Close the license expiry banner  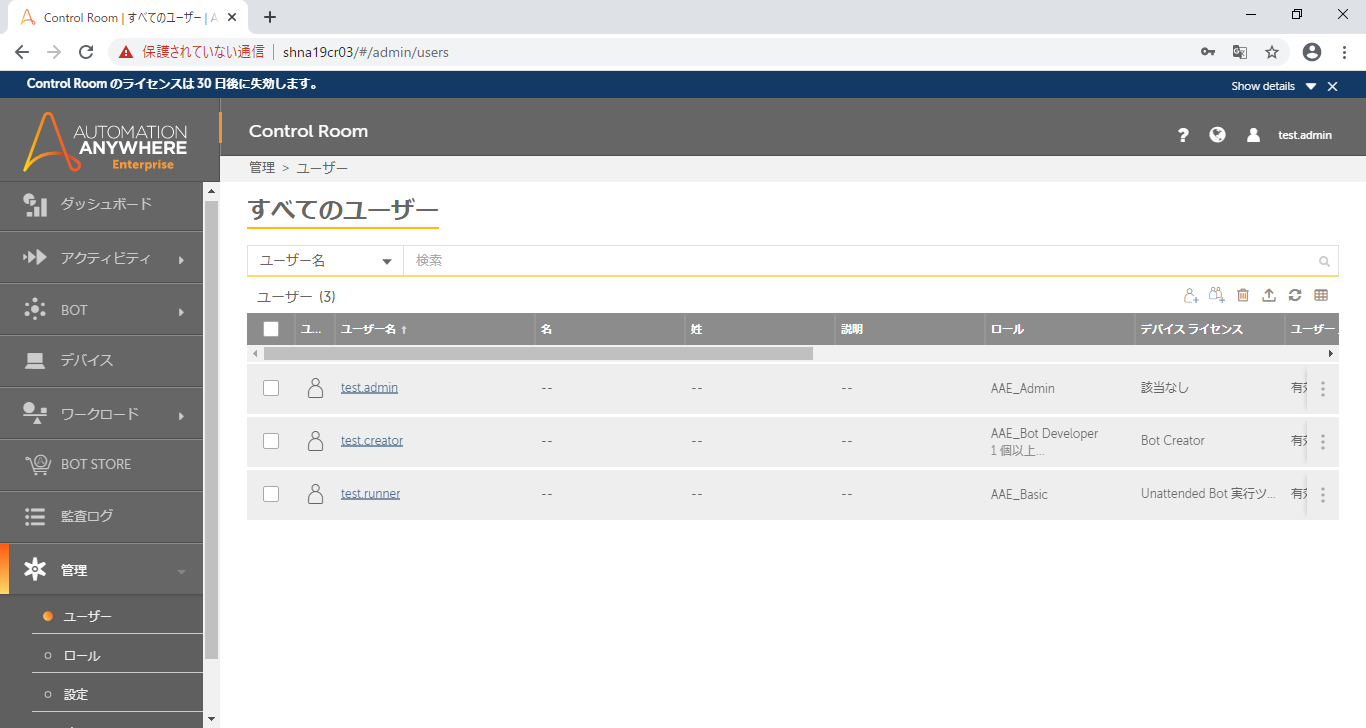point(1332,86)
